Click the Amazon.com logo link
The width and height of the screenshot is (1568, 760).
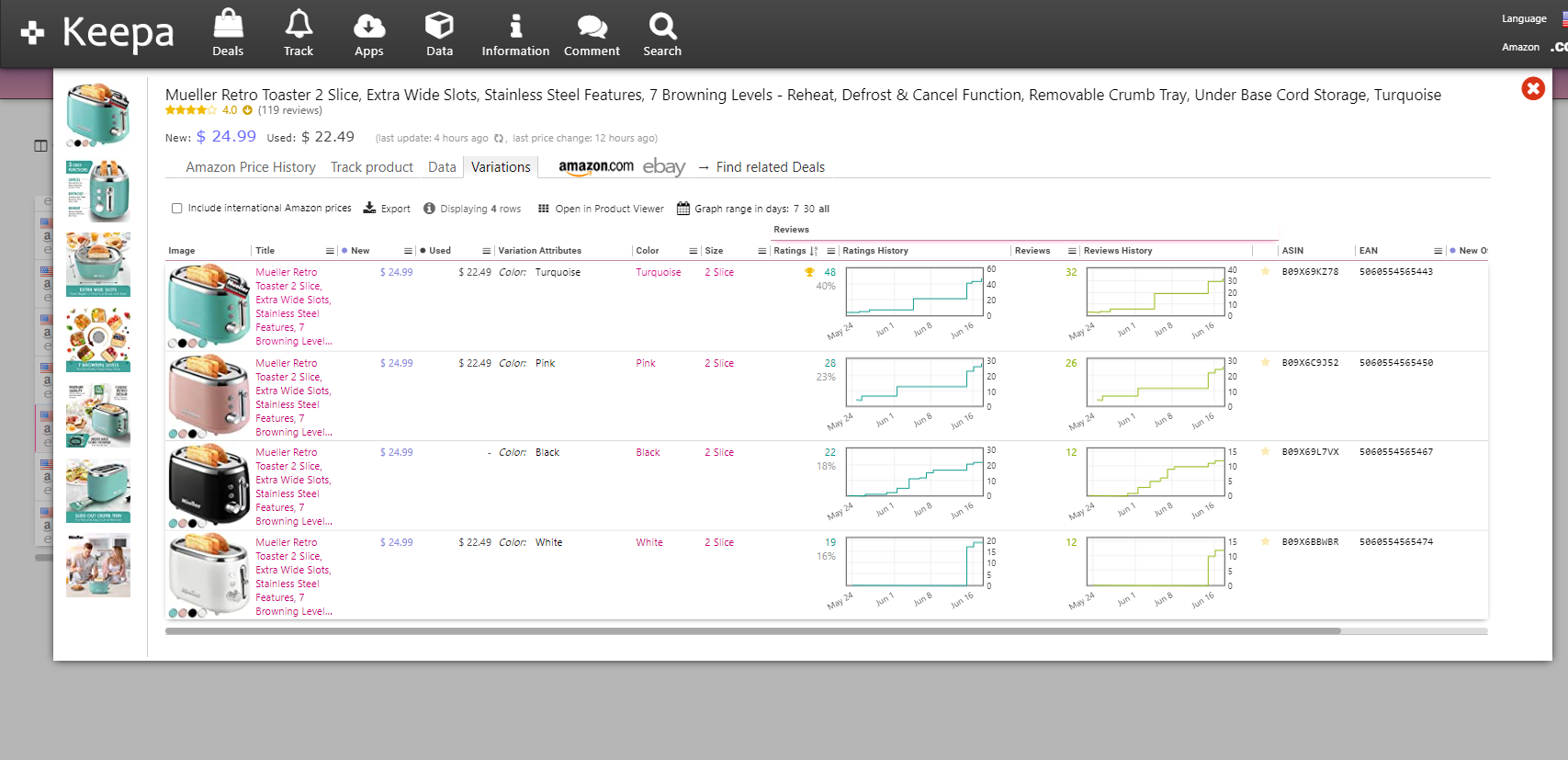point(596,166)
